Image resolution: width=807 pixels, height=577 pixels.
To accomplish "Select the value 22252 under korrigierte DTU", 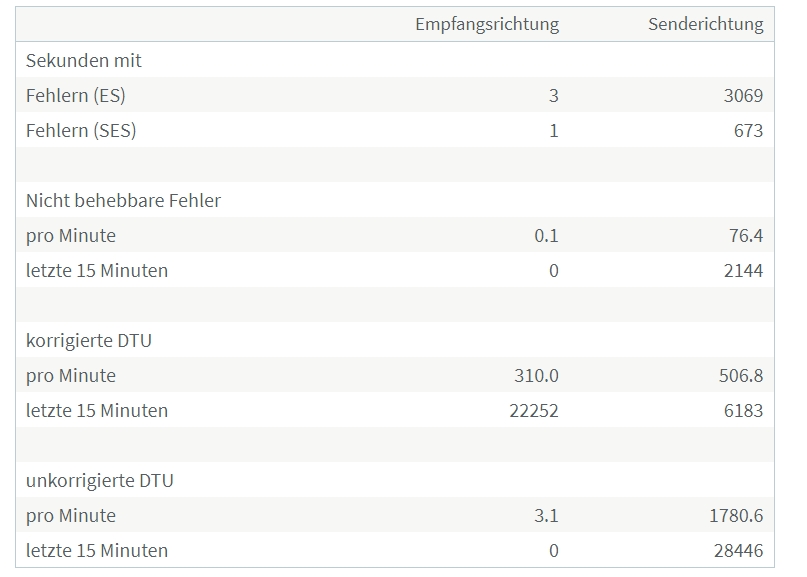I will (534, 410).
